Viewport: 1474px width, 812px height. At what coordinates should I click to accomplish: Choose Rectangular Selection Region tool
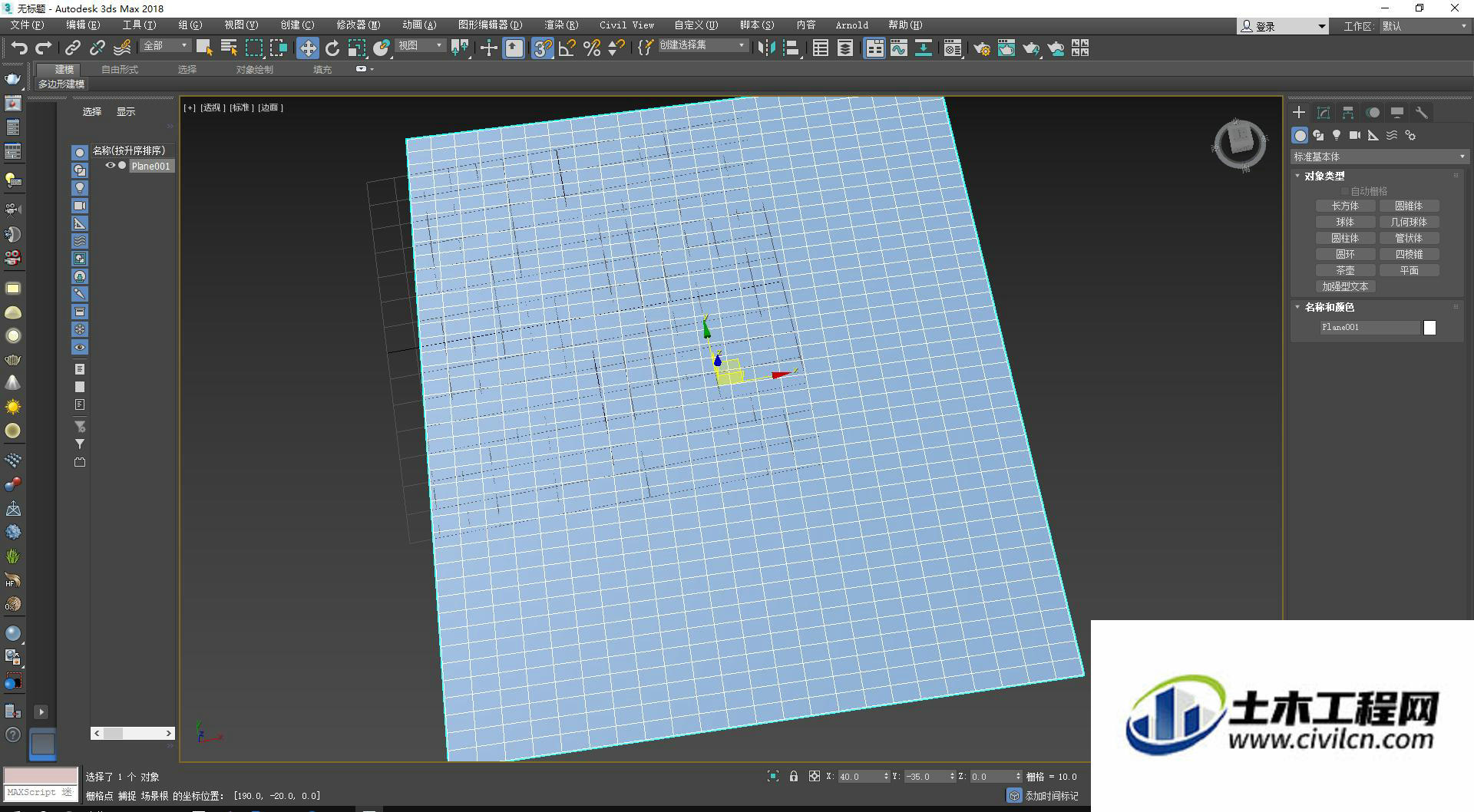253,48
